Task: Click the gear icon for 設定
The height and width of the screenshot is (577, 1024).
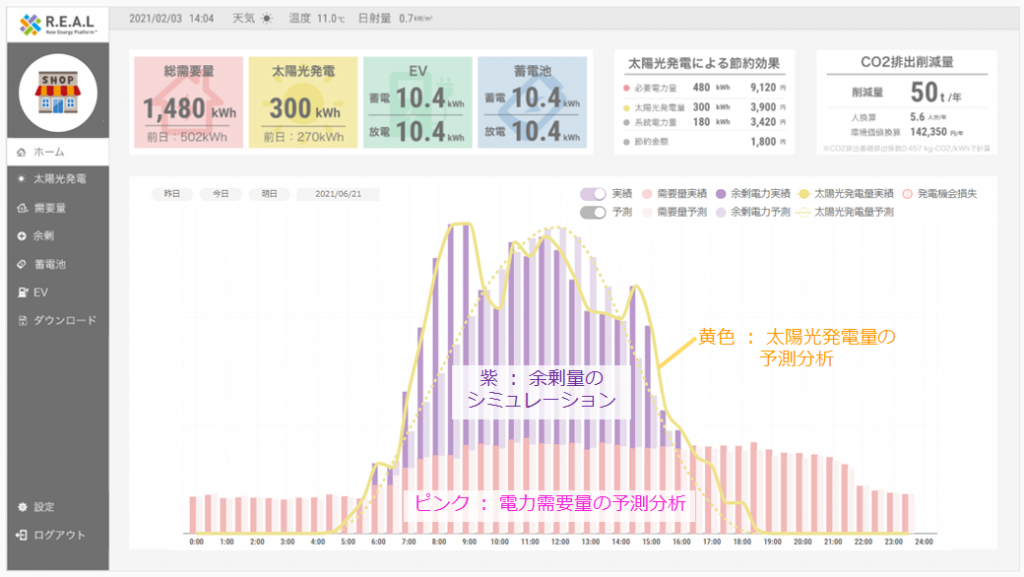Action: click(x=22, y=507)
